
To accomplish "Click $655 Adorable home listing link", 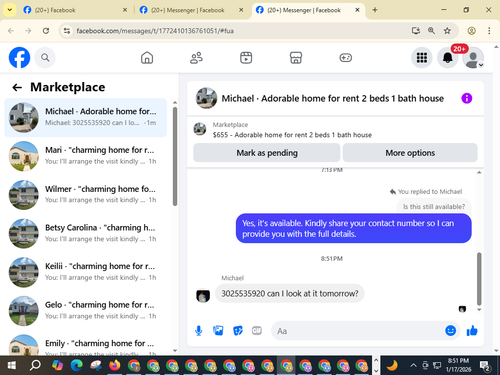I will pyautogui.click(x=292, y=135).
